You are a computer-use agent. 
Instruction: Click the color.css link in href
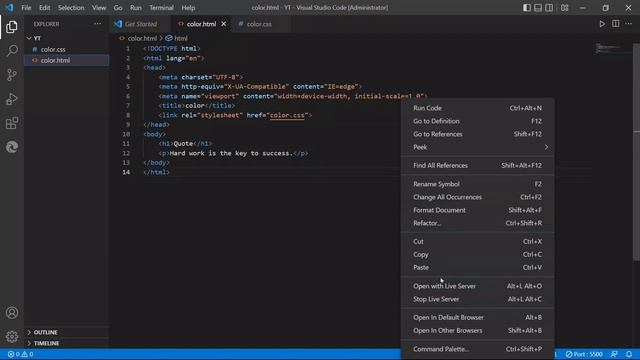coord(287,116)
